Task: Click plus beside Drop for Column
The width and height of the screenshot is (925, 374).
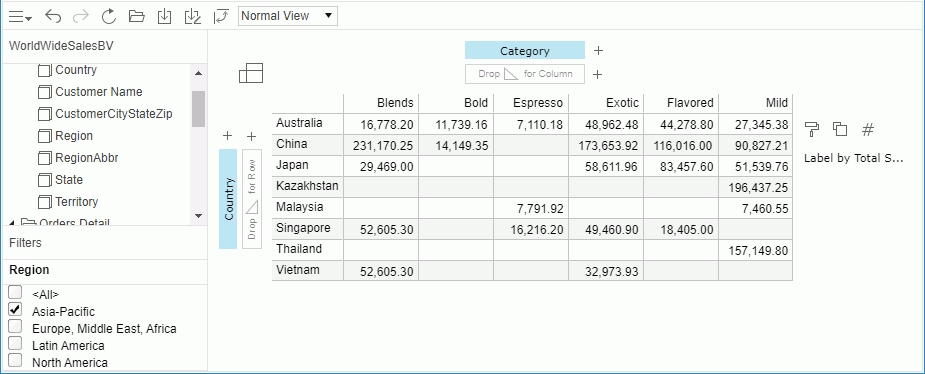Action: 598,74
